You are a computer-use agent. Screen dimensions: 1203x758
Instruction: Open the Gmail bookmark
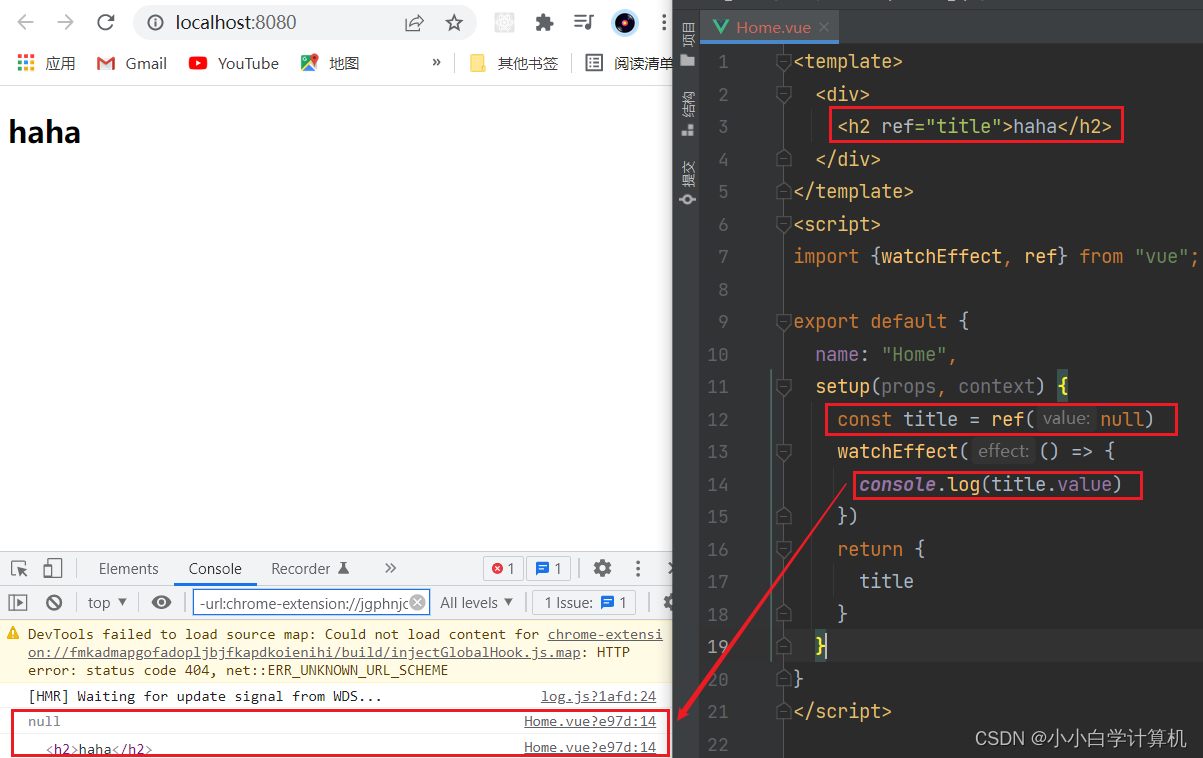point(132,63)
